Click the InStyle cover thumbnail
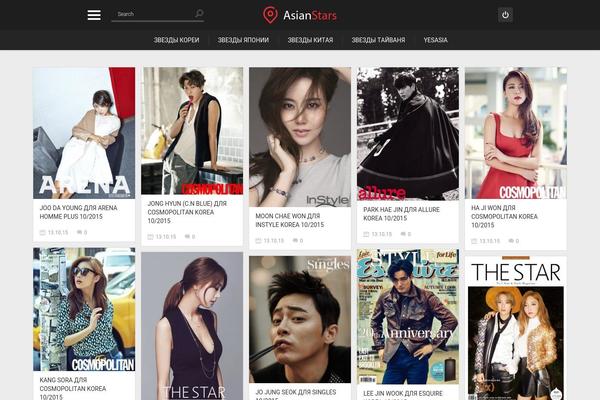Viewport: 600px width, 400px height. 300,137
